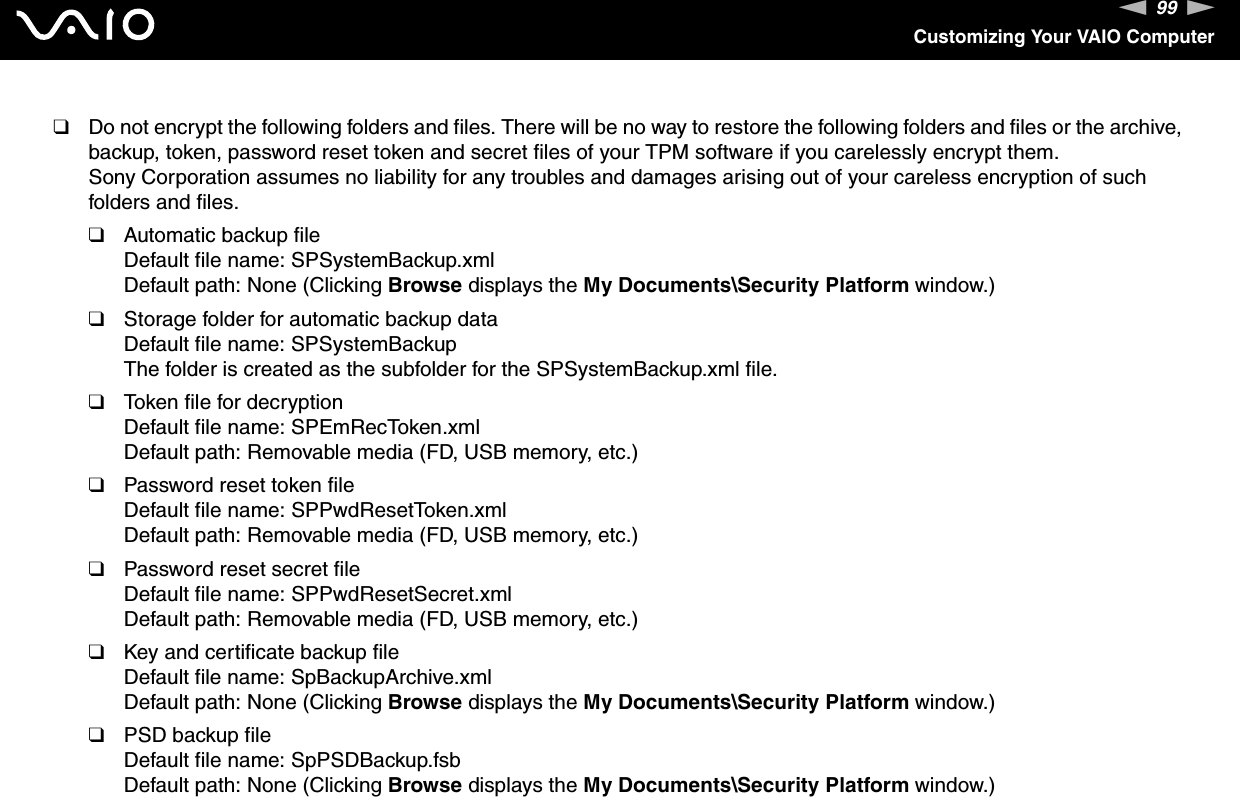Click the VAIO logo in the header
The height and width of the screenshot is (797, 1240).
tap(91, 24)
